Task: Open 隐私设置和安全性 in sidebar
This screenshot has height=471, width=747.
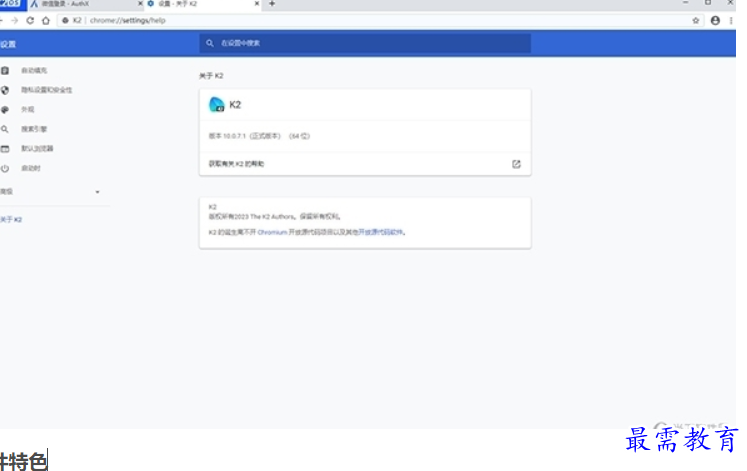Action: tap(46, 90)
